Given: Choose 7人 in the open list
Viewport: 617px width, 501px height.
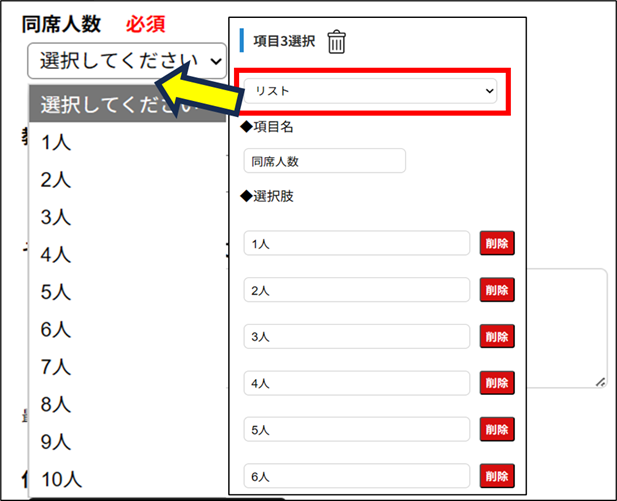Looking at the screenshot, I should click(56, 367).
